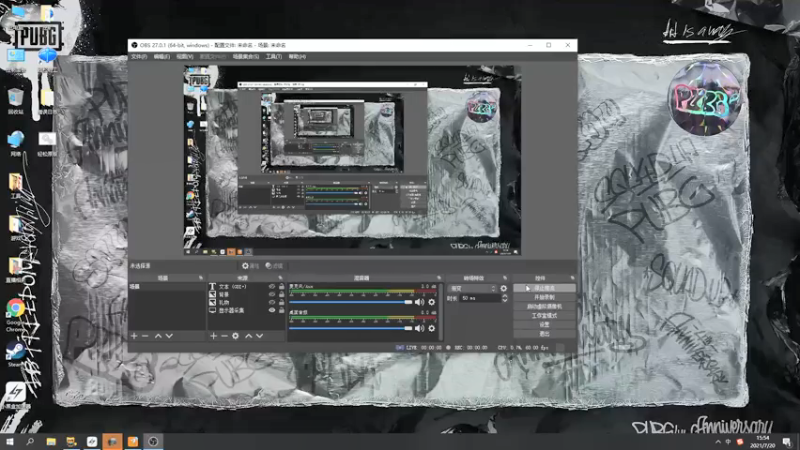Pop out the controls dock panel
The height and width of the screenshot is (450, 800).
click(x=572, y=278)
